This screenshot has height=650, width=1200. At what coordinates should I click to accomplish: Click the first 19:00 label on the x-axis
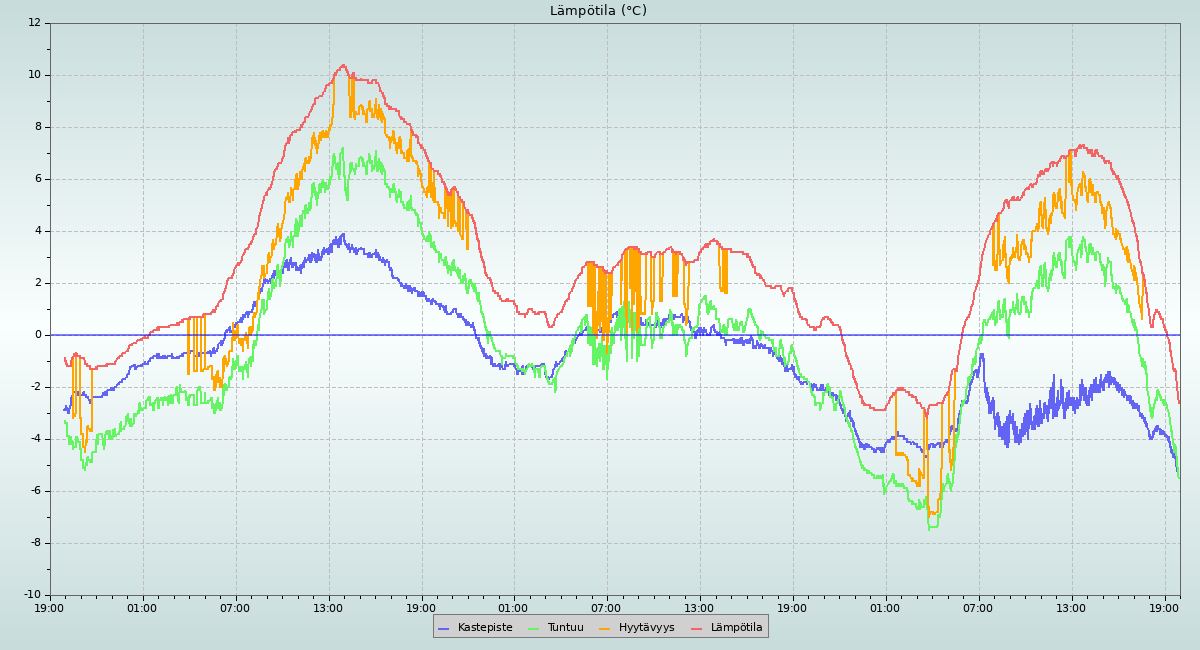pos(50,607)
